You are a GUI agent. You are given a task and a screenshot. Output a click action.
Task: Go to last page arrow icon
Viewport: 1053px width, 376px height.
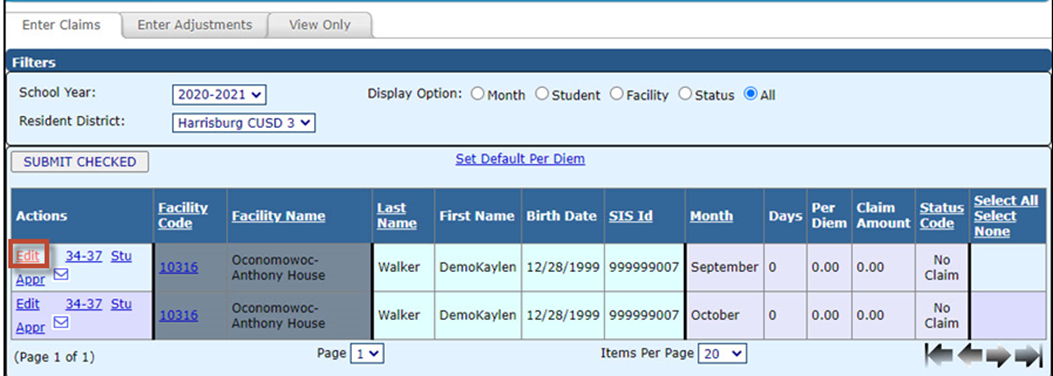click(x=1028, y=355)
